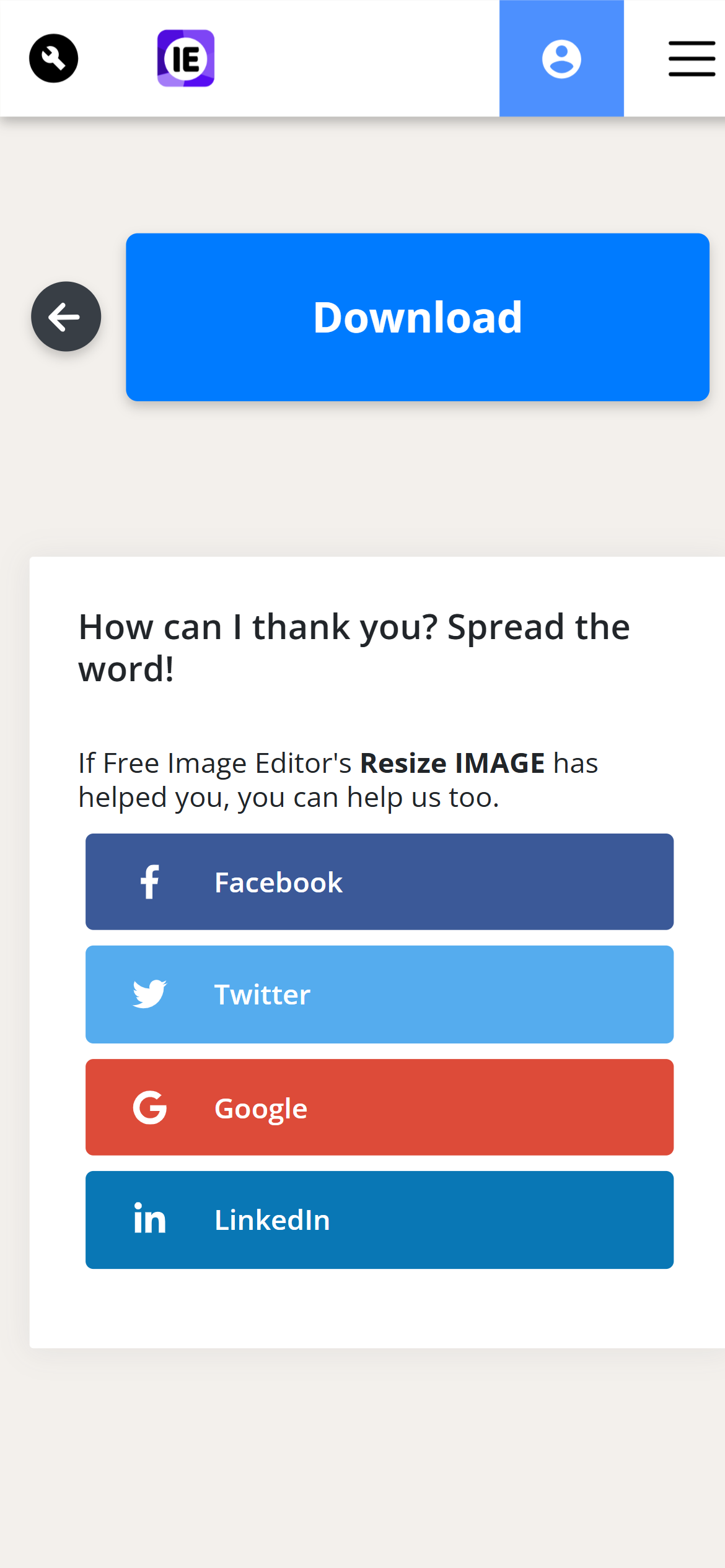This screenshot has height=1568, width=725.
Task: Open the wrench tools icon
Action: coord(54,59)
